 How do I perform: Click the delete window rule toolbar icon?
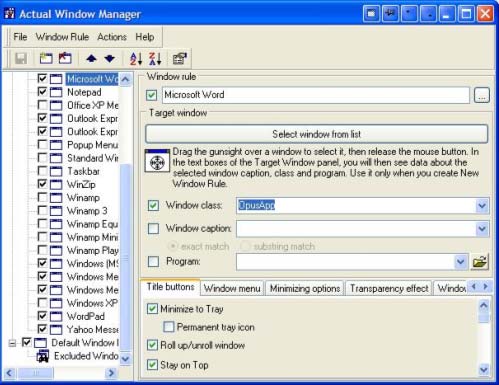[65, 58]
